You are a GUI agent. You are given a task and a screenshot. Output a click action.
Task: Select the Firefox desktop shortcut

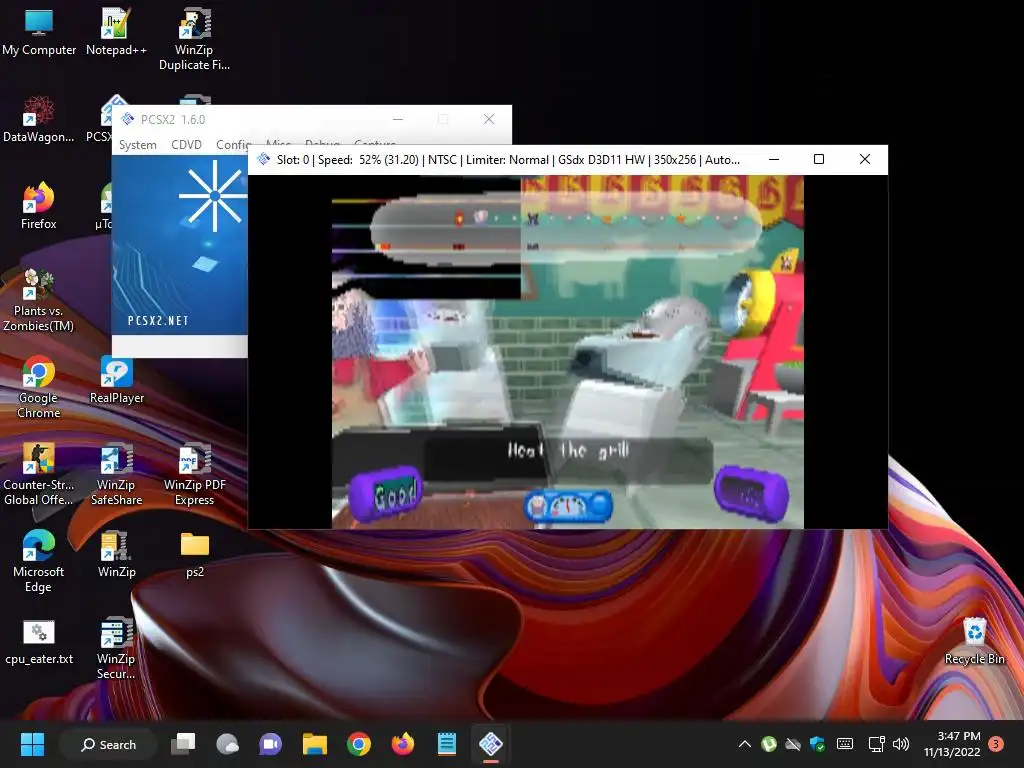(39, 206)
